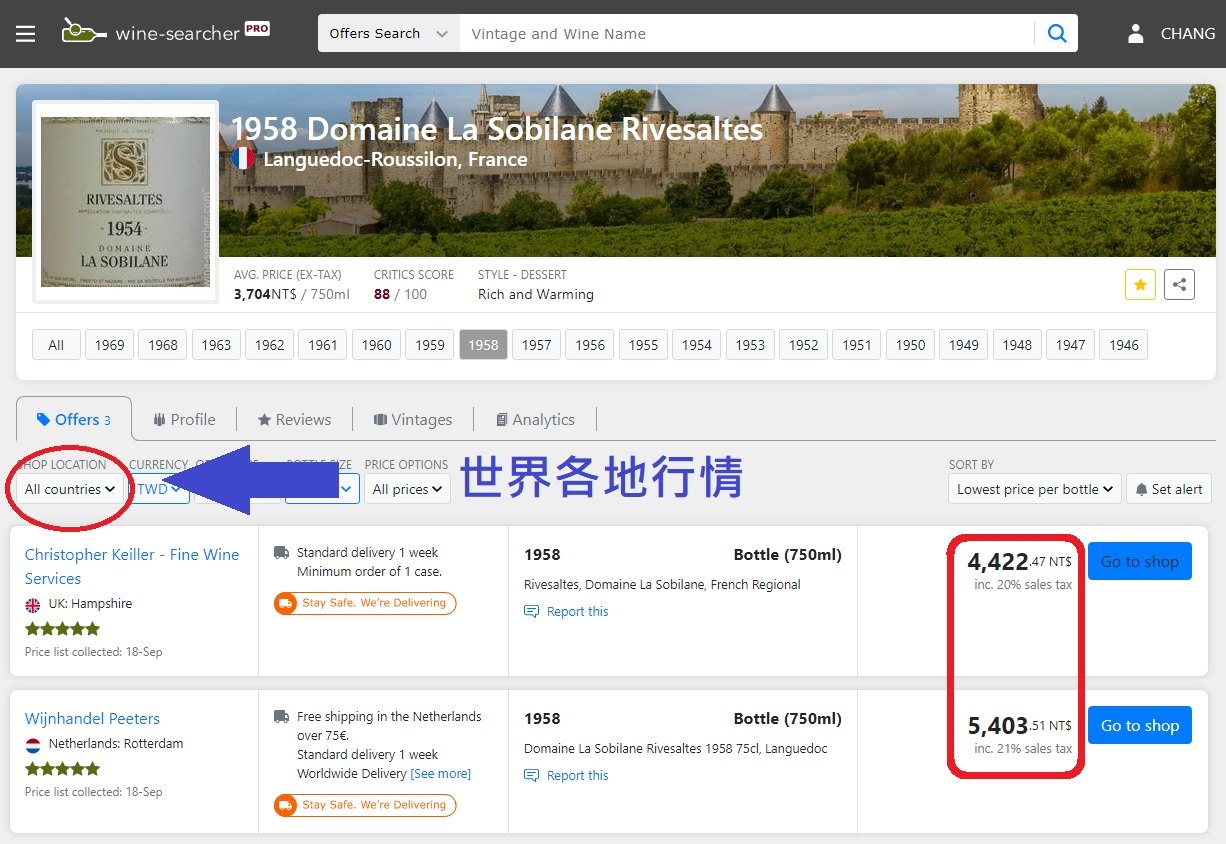The height and width of the screenshot is (844, 1226).
Task: Select the All vintages button
Action: (56, 345)
